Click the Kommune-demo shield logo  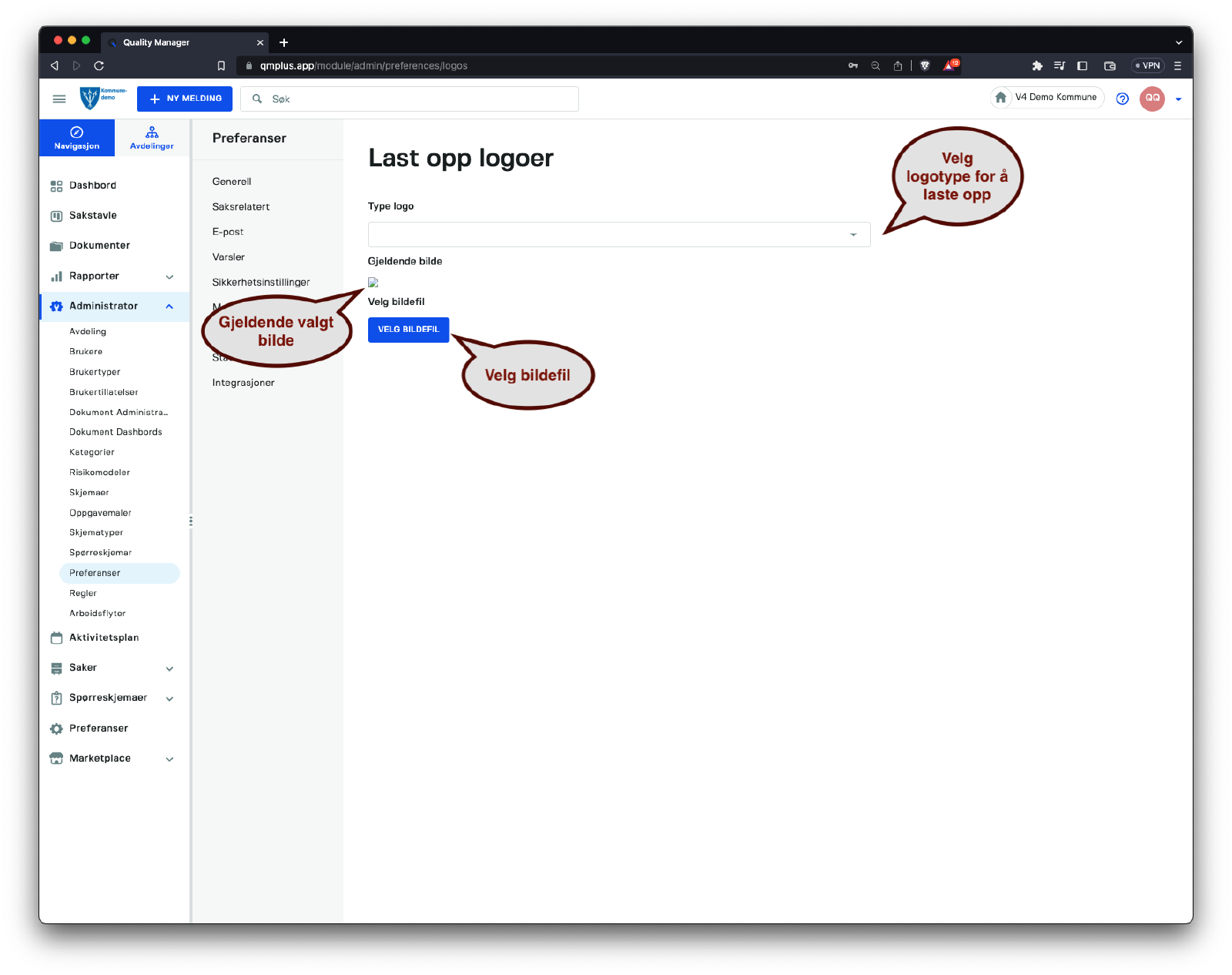90,99
